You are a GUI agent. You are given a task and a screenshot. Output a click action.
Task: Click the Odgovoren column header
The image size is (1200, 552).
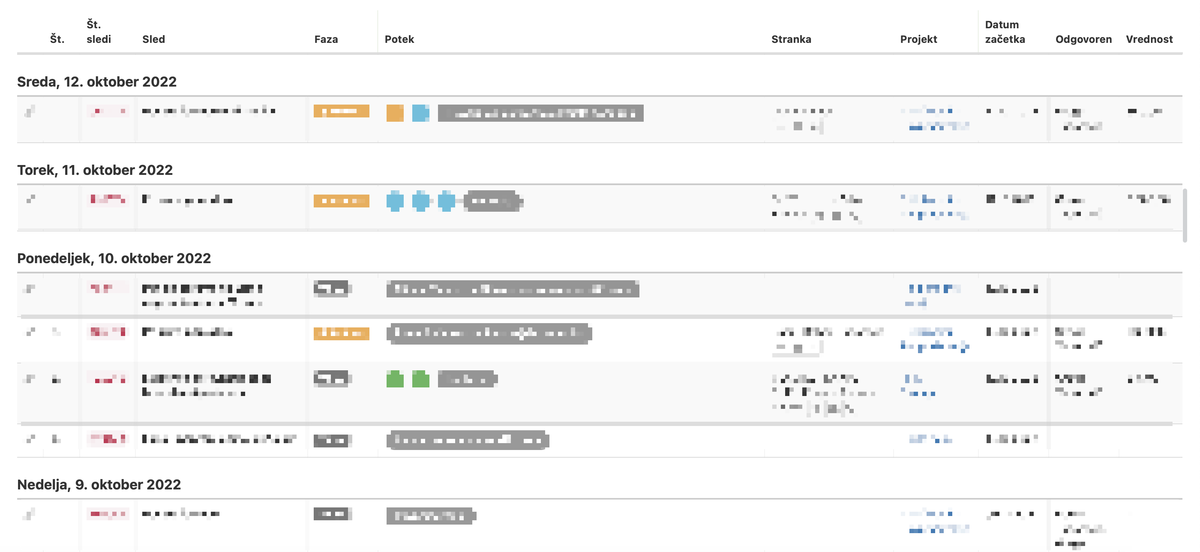point(1083,40)
